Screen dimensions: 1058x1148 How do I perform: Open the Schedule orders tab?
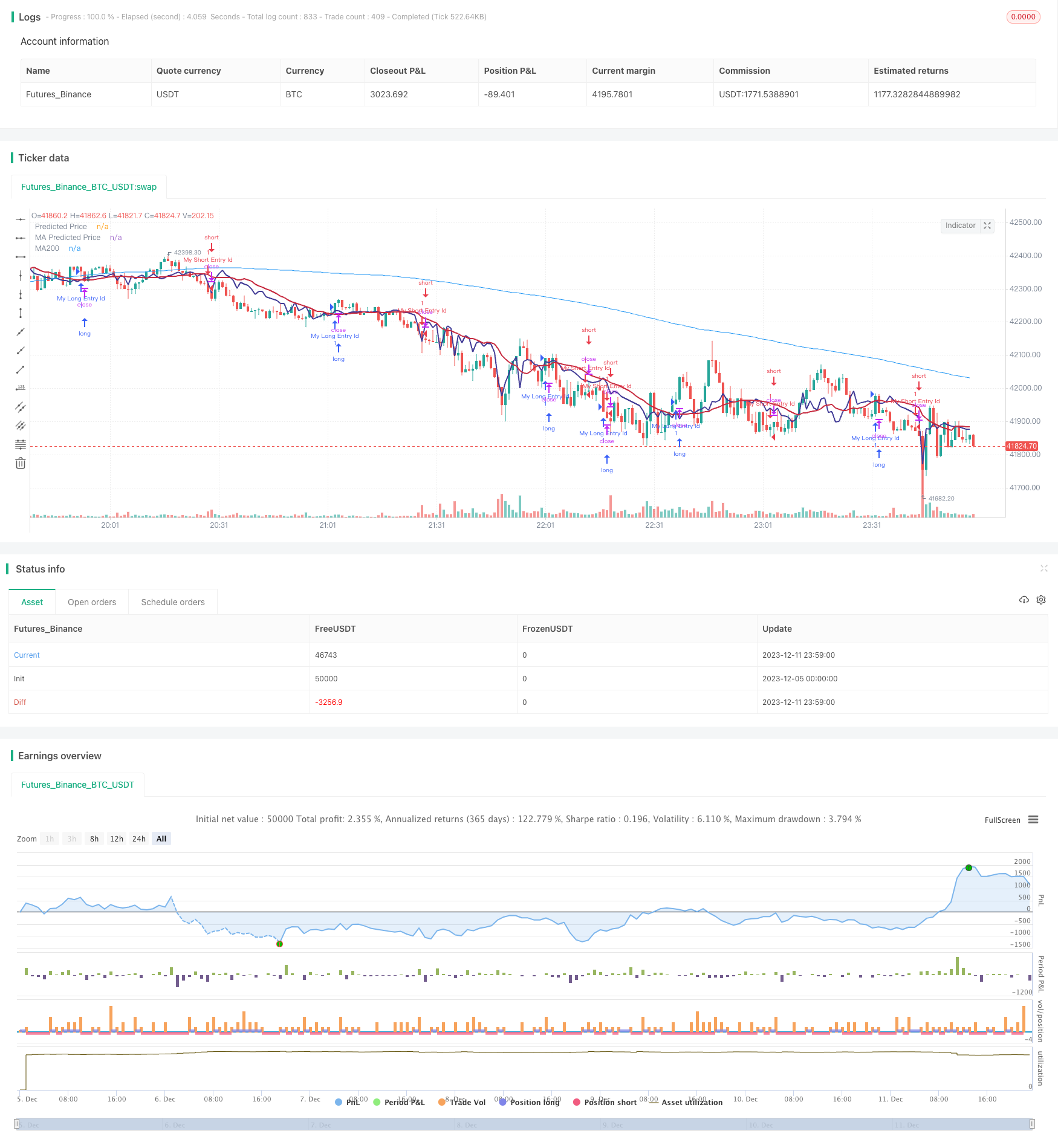[x=173, y=602]
